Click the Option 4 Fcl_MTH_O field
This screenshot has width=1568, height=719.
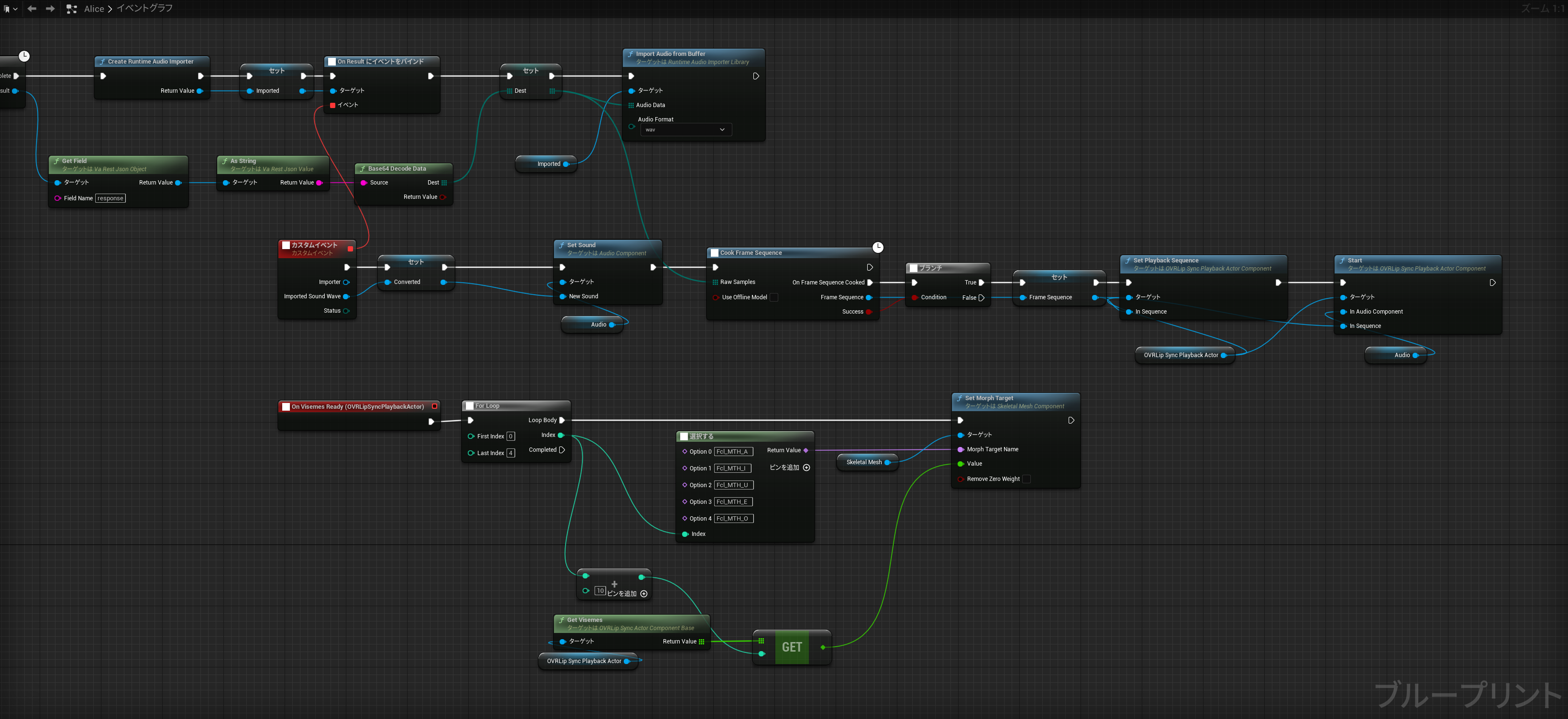(x=734, y=519)
